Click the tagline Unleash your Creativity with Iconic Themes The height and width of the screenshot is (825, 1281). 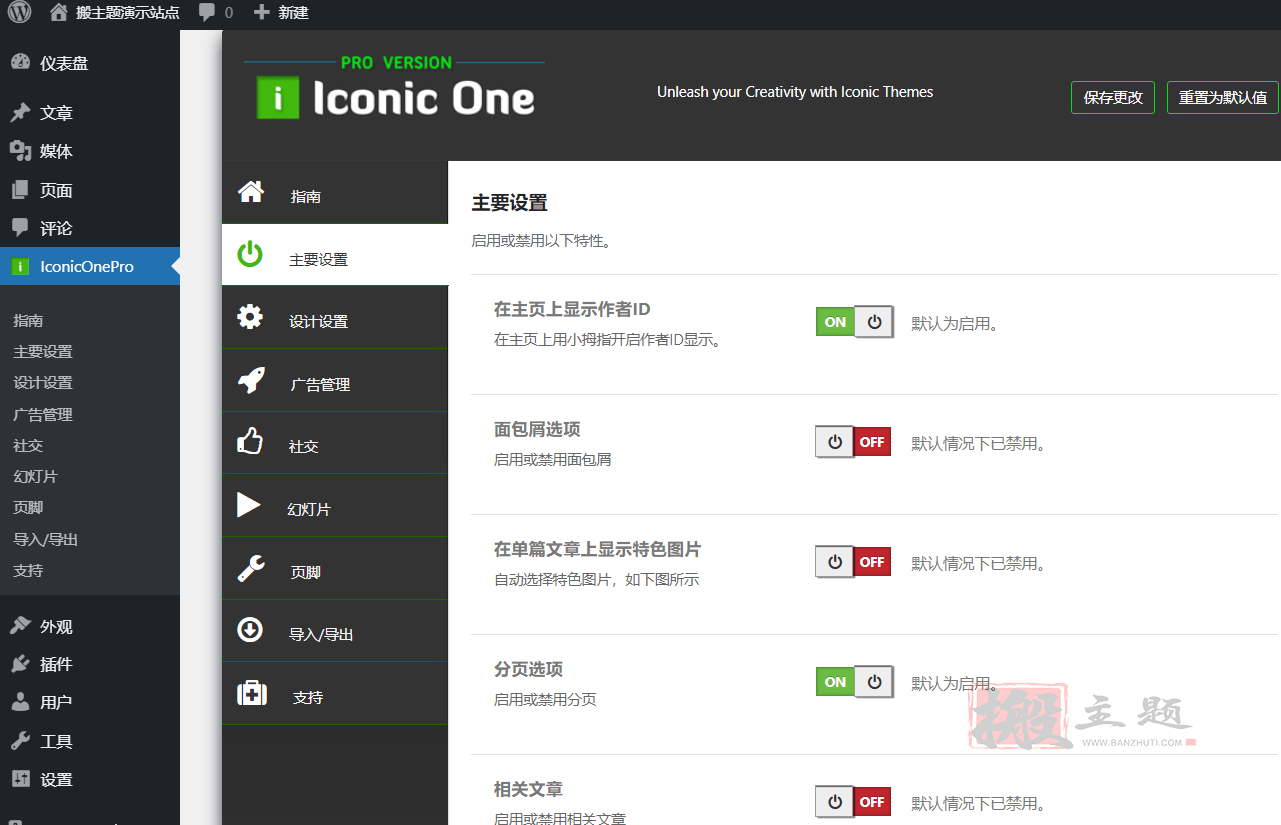point(795,92)
